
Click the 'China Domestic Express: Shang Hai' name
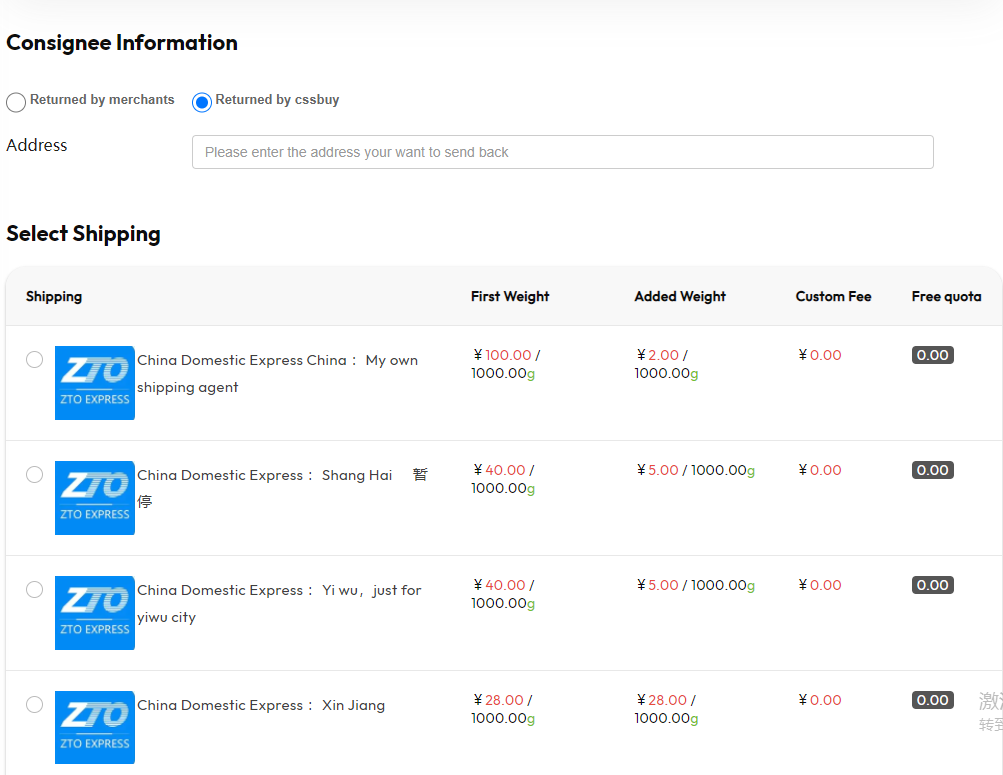point(283,489)
